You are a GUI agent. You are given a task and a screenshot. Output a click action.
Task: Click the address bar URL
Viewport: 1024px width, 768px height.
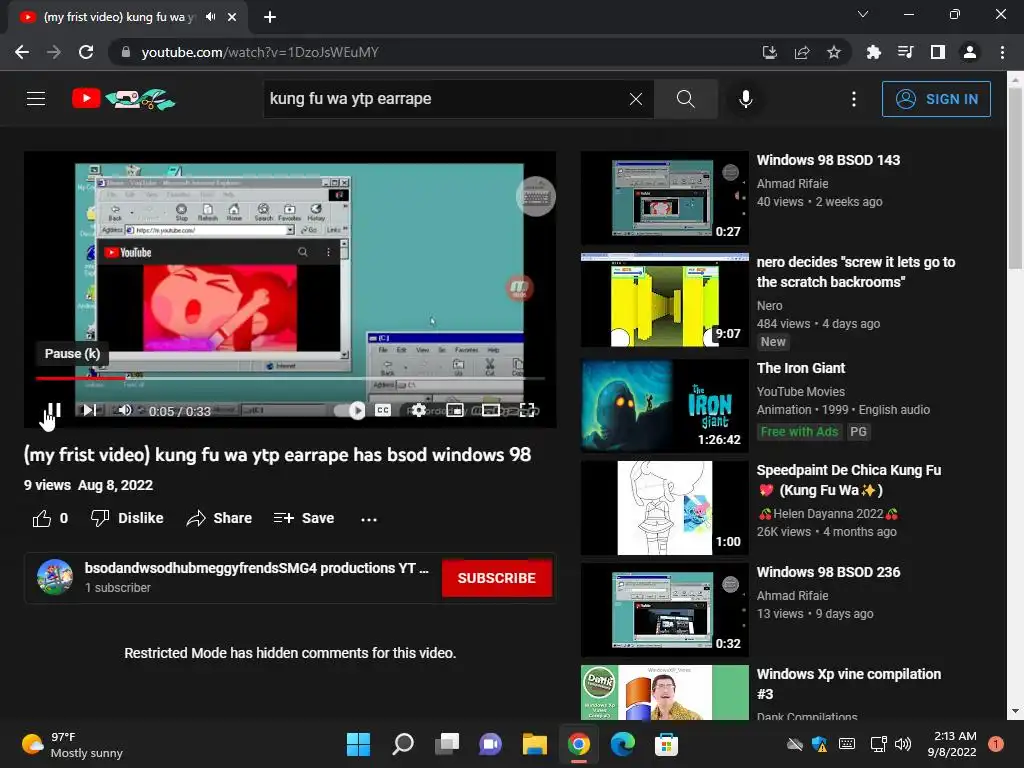(x=260, y=52)
